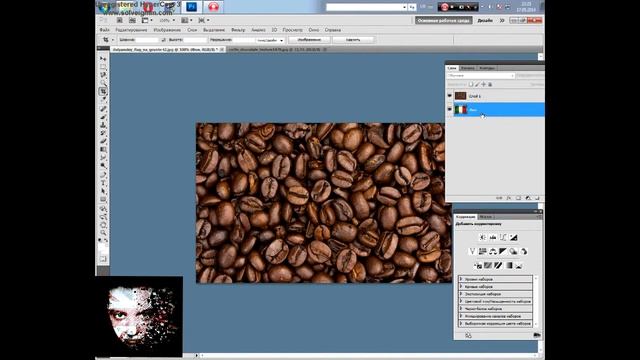Select the Eyedropper tool
Image resolution: width=640 pixels, height=360 pixels.
point(103,100)
